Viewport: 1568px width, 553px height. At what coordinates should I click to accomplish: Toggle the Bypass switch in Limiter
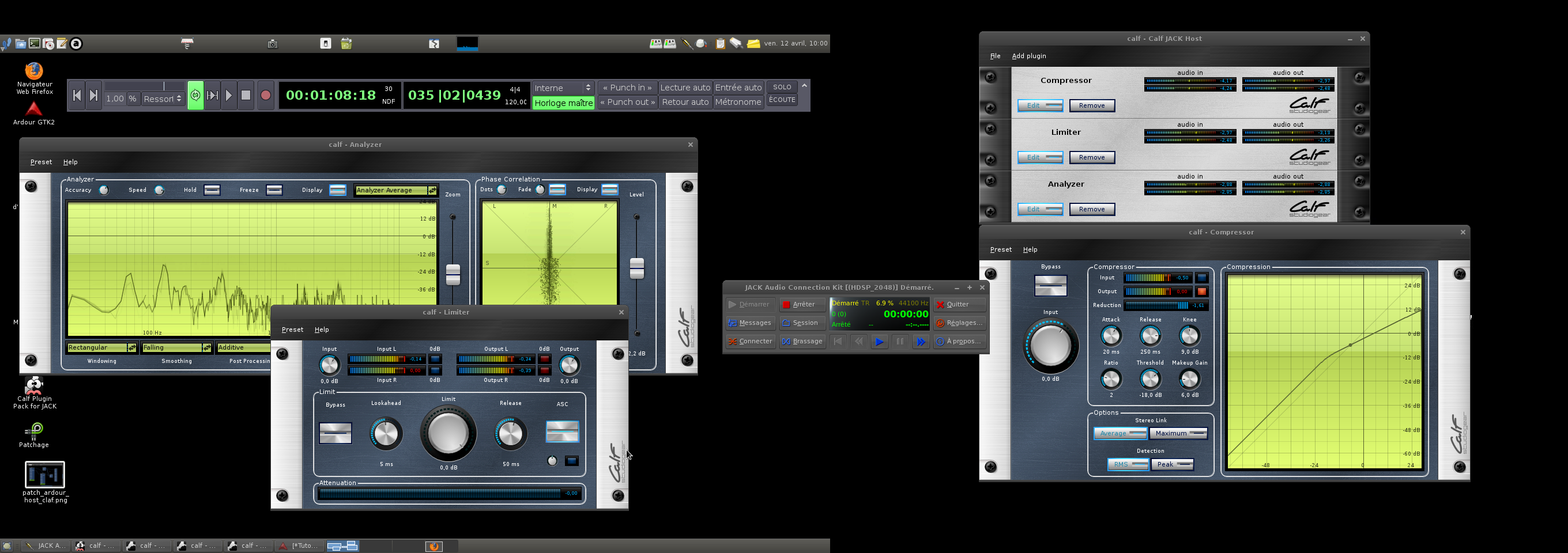pyautogui.click(x=336, y=433)
